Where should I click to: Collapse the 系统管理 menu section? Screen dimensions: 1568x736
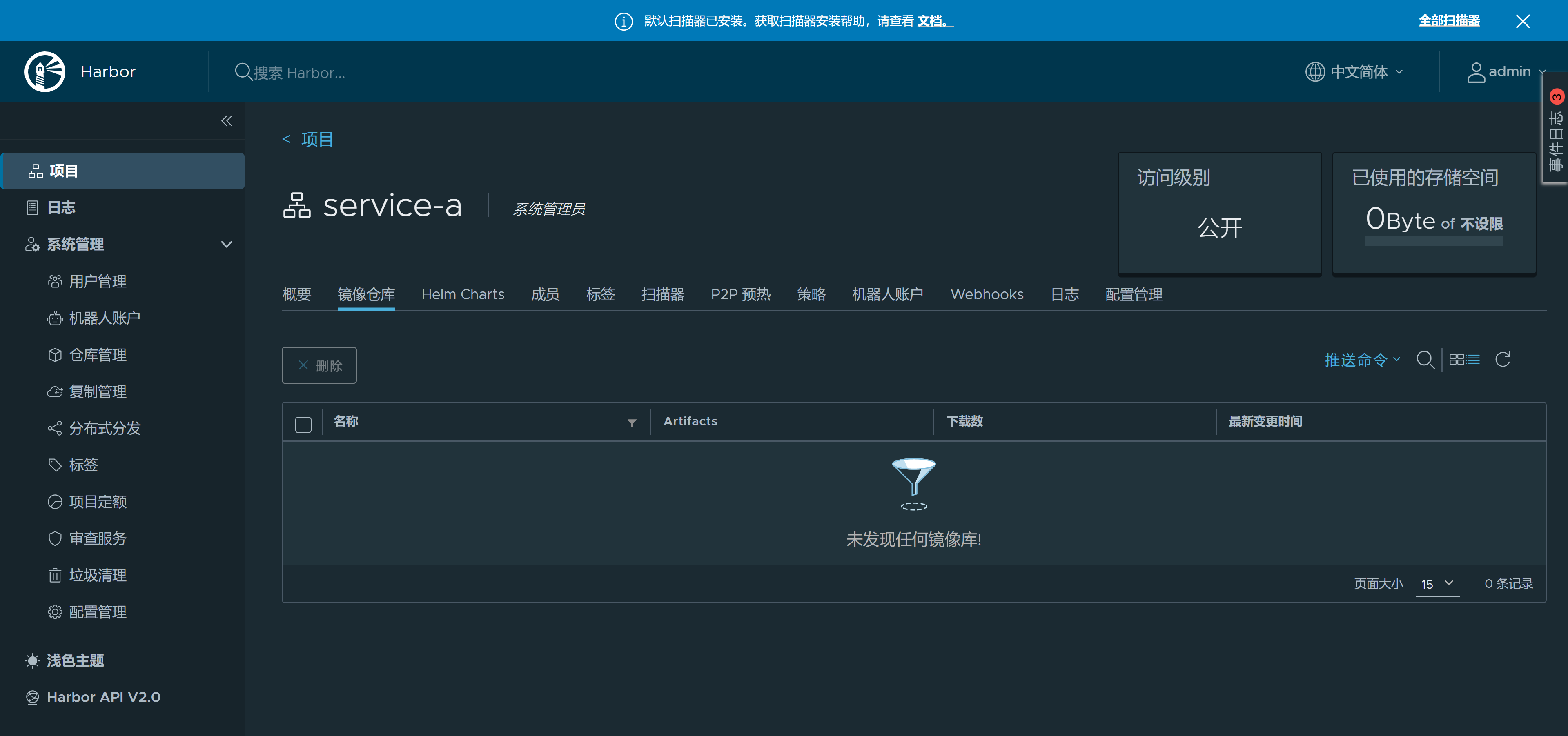(227, 245)
